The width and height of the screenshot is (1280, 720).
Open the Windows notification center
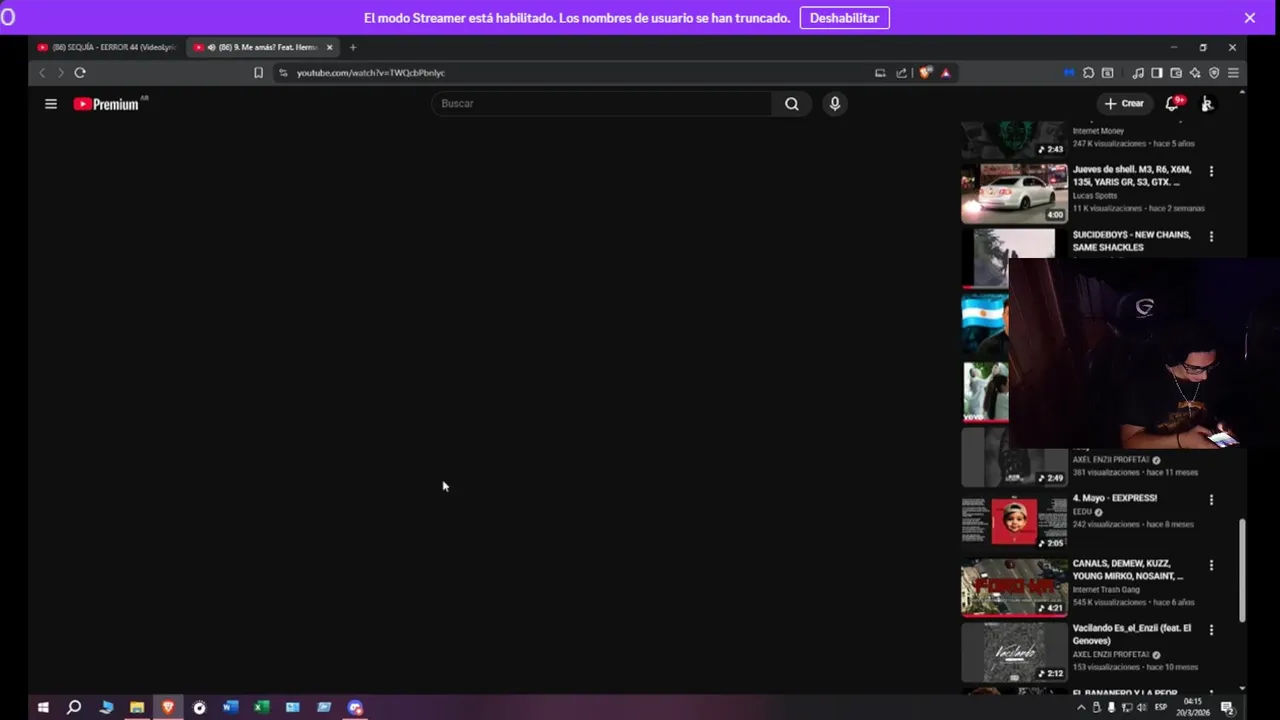click(x=1227, y=708)
